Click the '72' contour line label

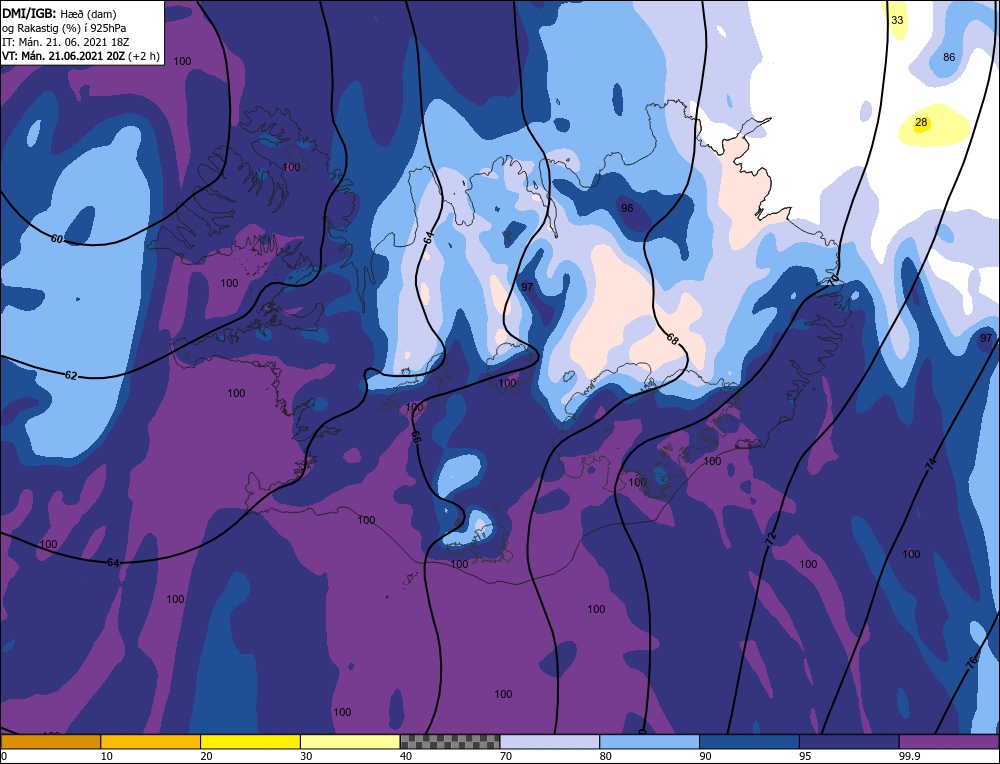click(771, 538)
